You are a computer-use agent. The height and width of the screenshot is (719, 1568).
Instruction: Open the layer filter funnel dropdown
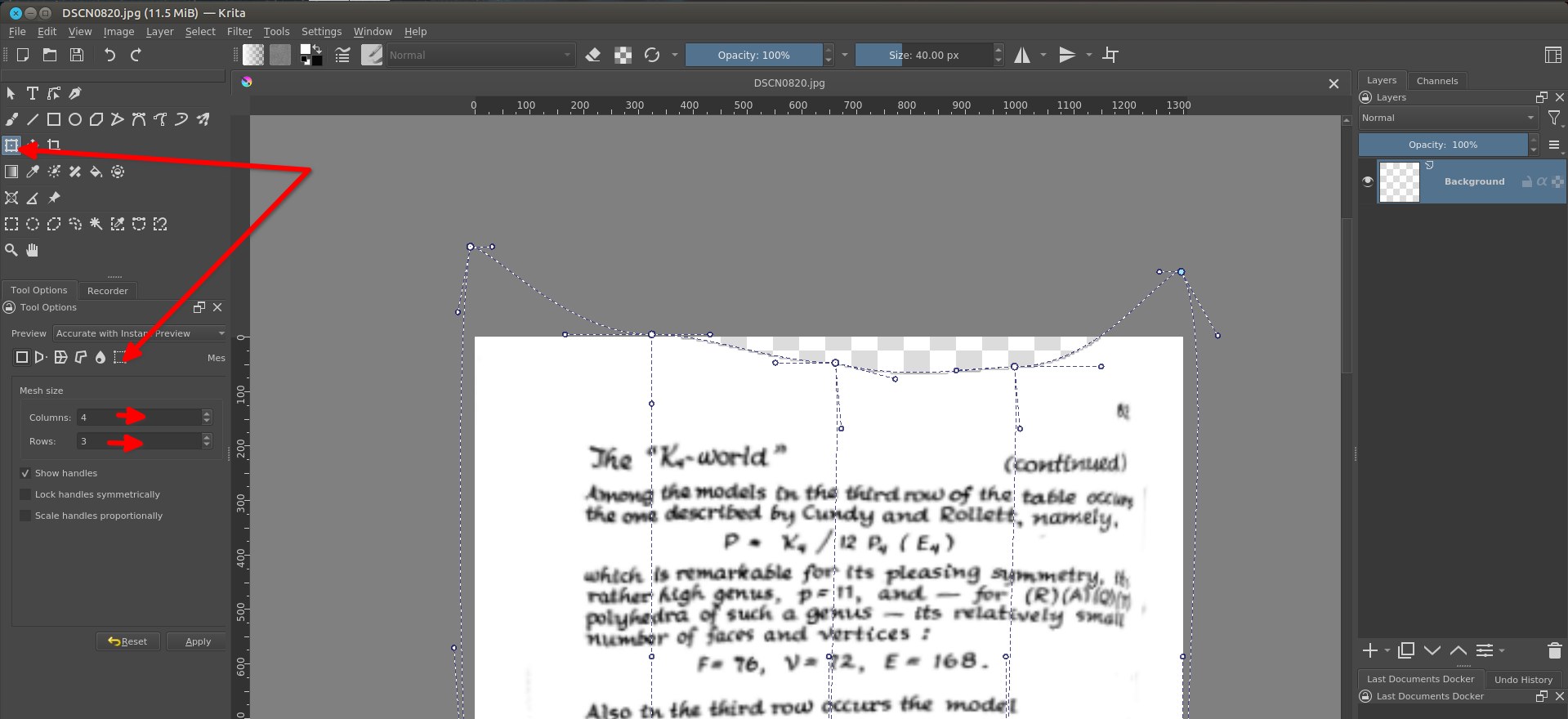pos(1554,118)
